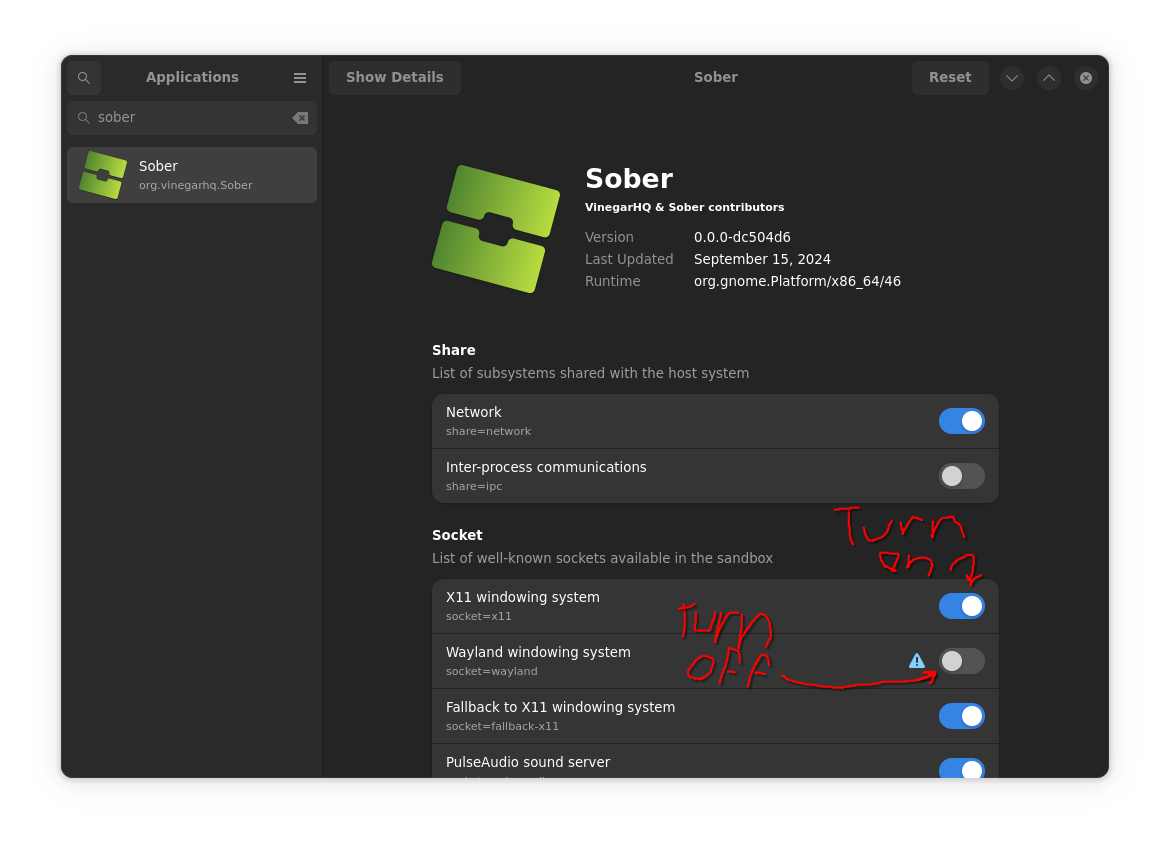Minimize the window with the down chevron
Viewport: 1170px width, 845px height.
(1012, 78)
